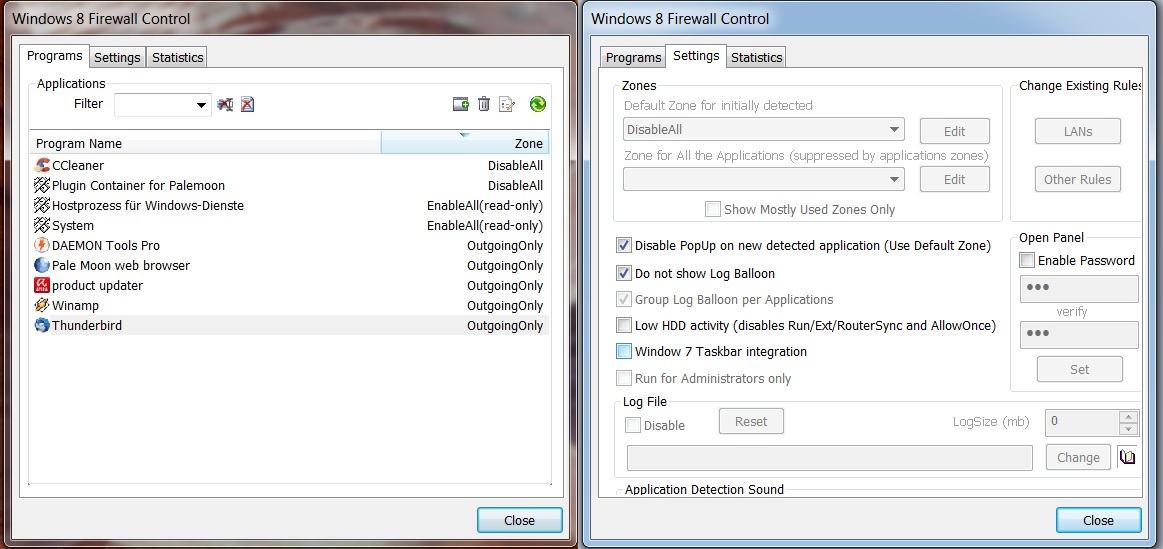Screen dimensions: 1163x549
Task: Select Settings tab in right window
Action: point(696,56)
